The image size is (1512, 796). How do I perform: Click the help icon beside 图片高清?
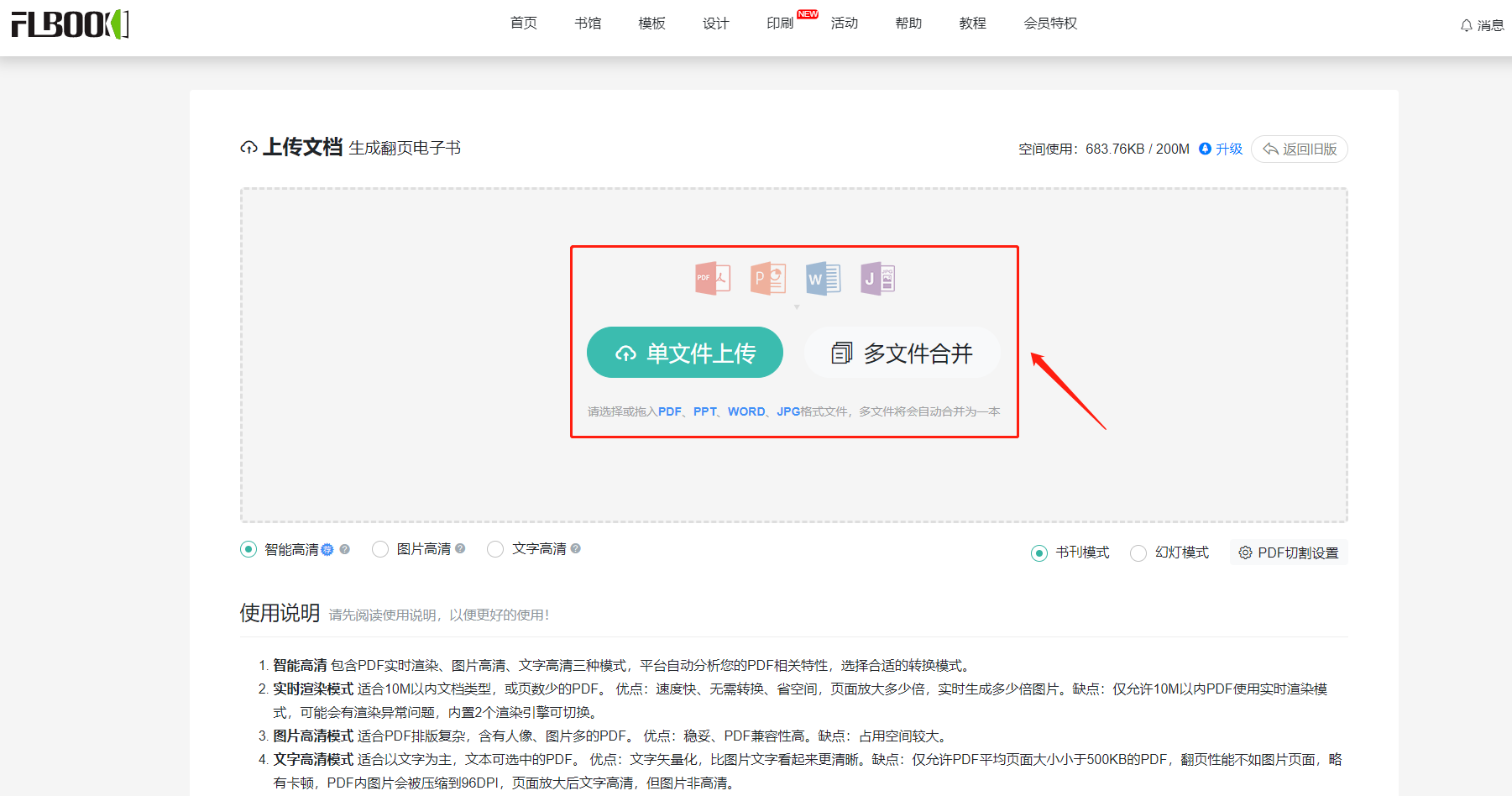[460, 548]
